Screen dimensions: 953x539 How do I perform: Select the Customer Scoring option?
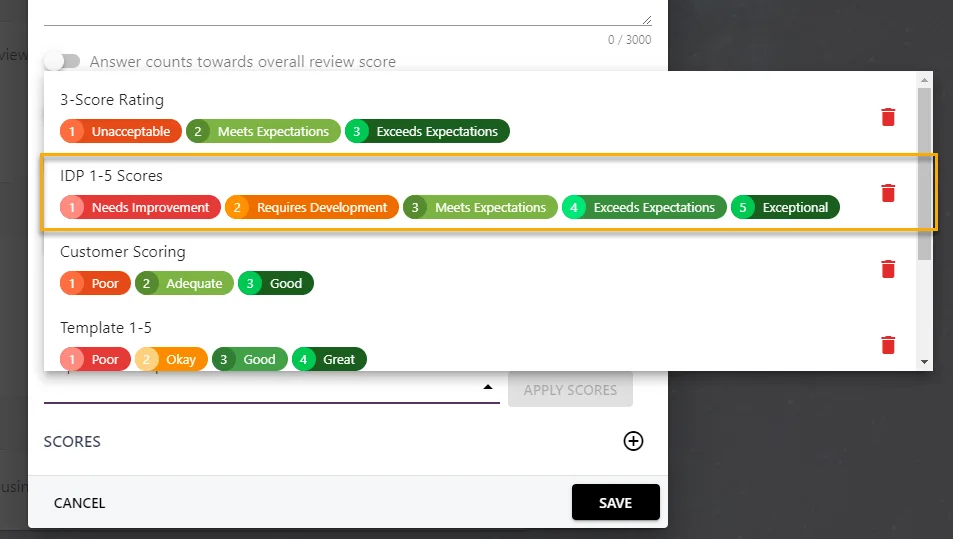click(x=480, y=268)
